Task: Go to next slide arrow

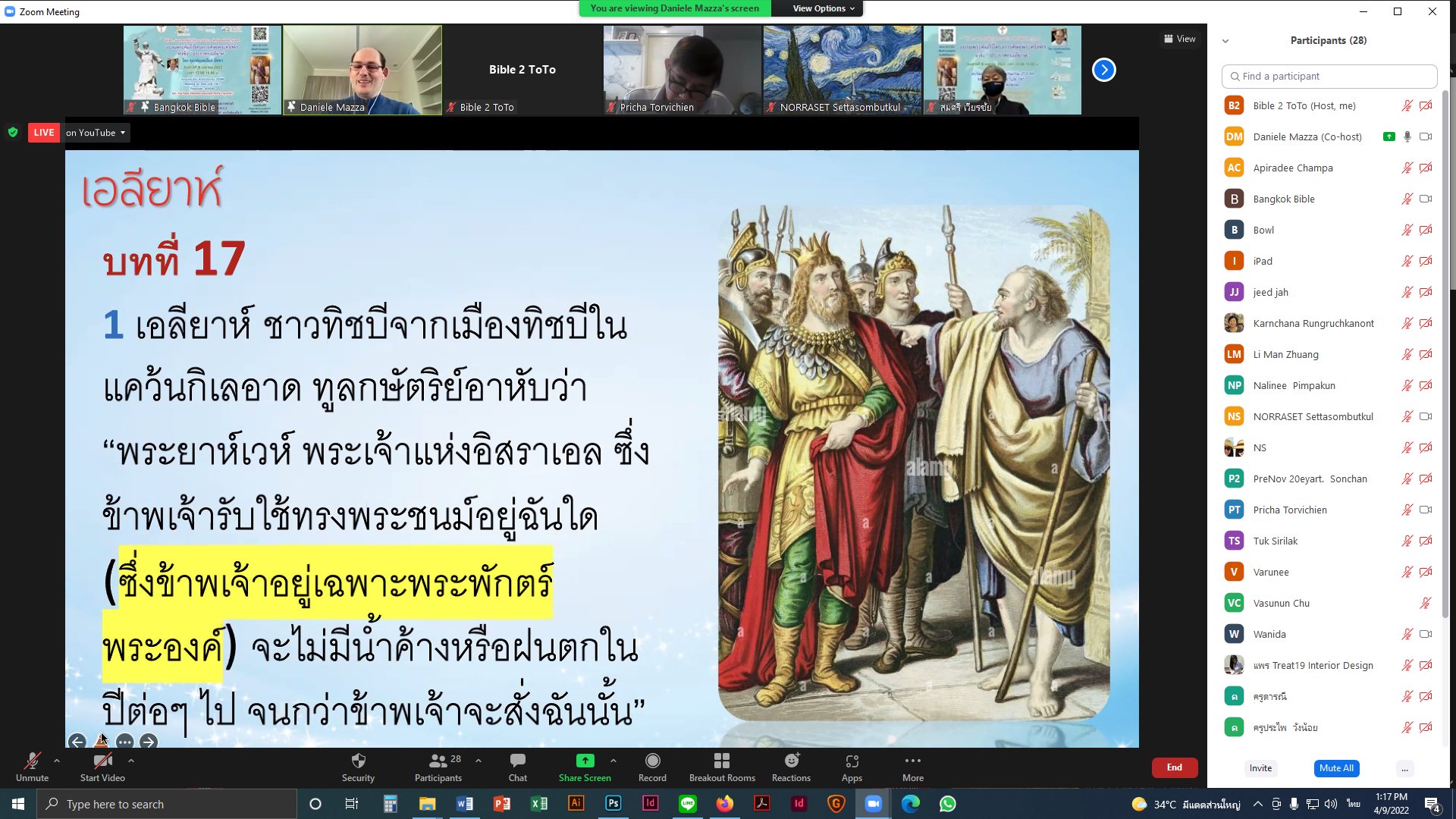Action: click(x=149, y=742)
